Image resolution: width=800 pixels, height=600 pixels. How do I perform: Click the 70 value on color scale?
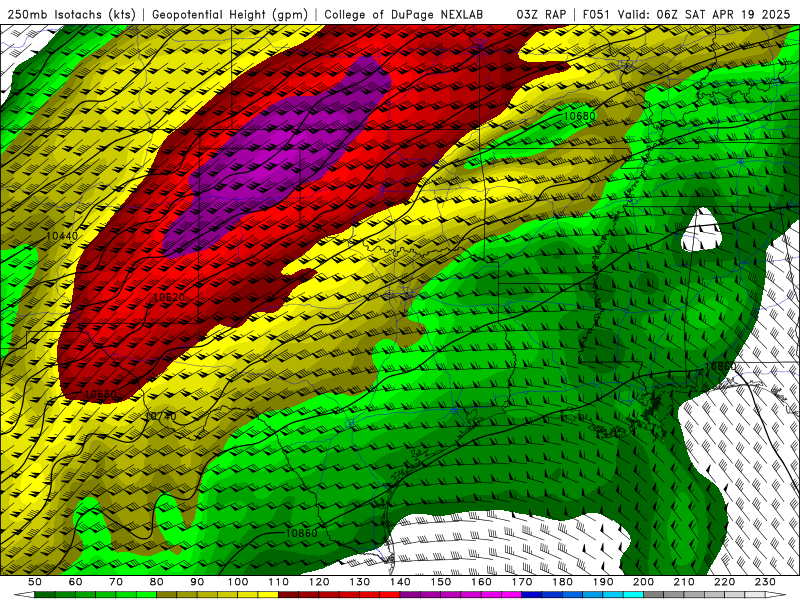coord(116,582)
